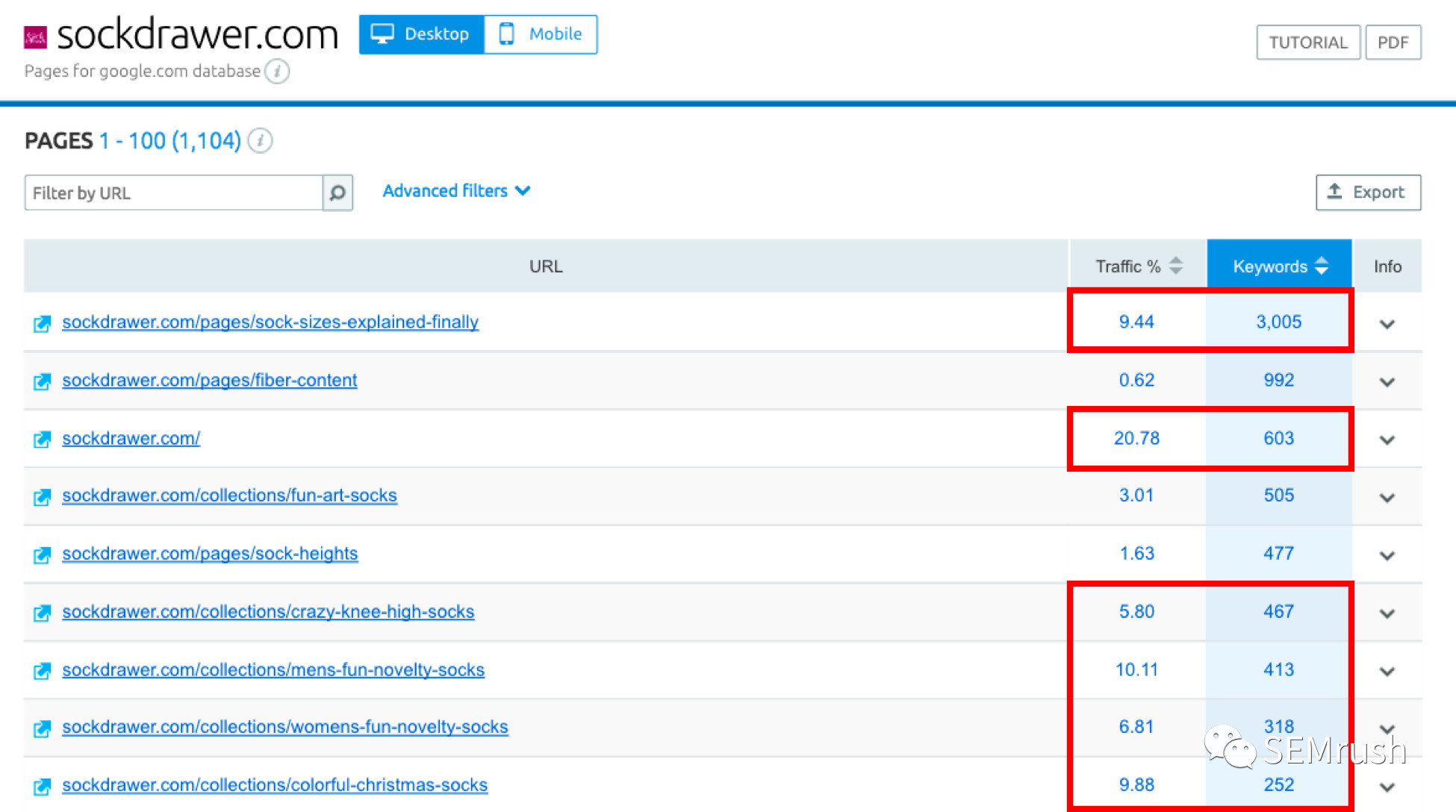
Task: Select keywords value 505
Action: tap(1278, 496)
